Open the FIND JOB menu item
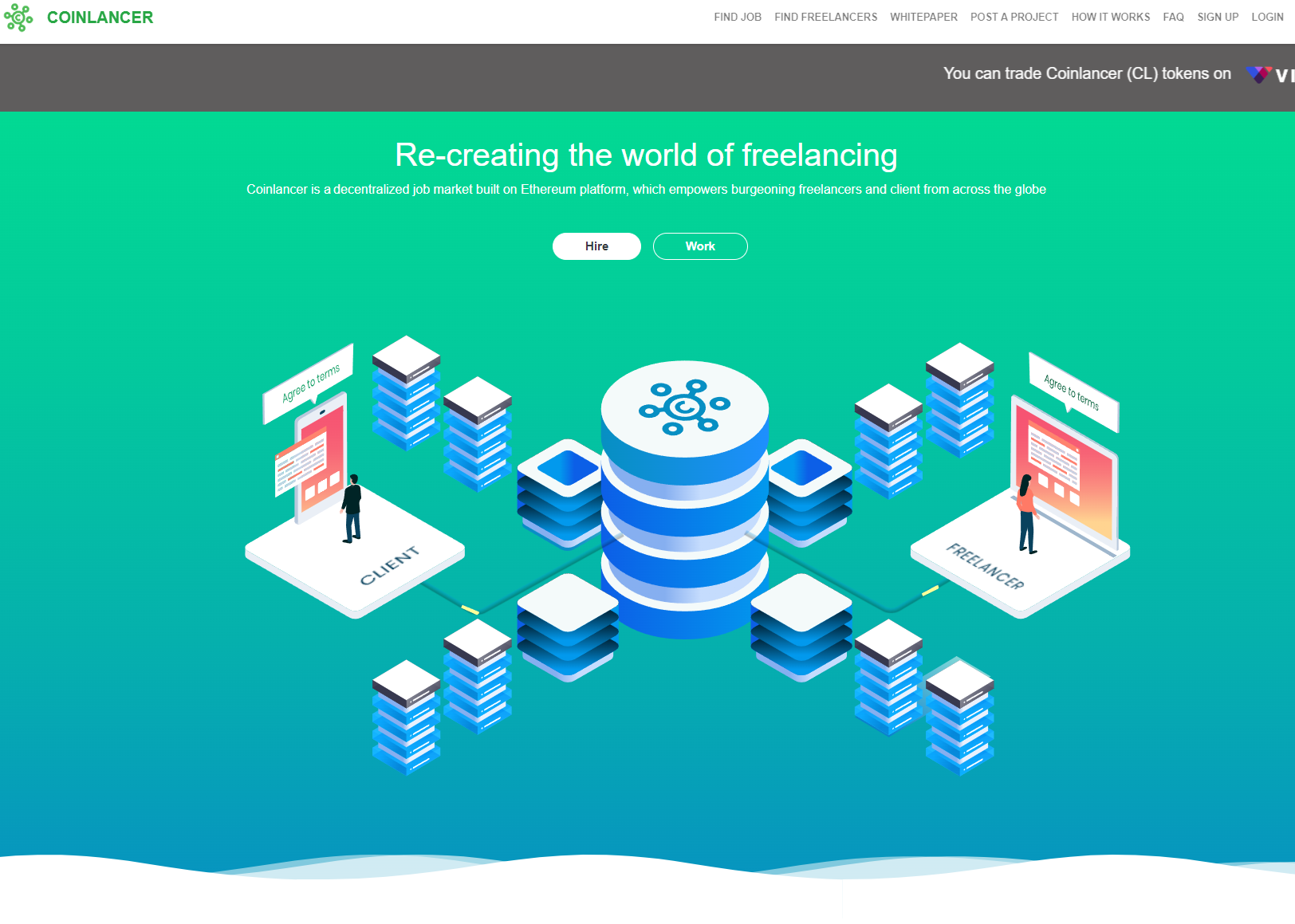This screenshot has height=924, width=1295. point(738,17)
